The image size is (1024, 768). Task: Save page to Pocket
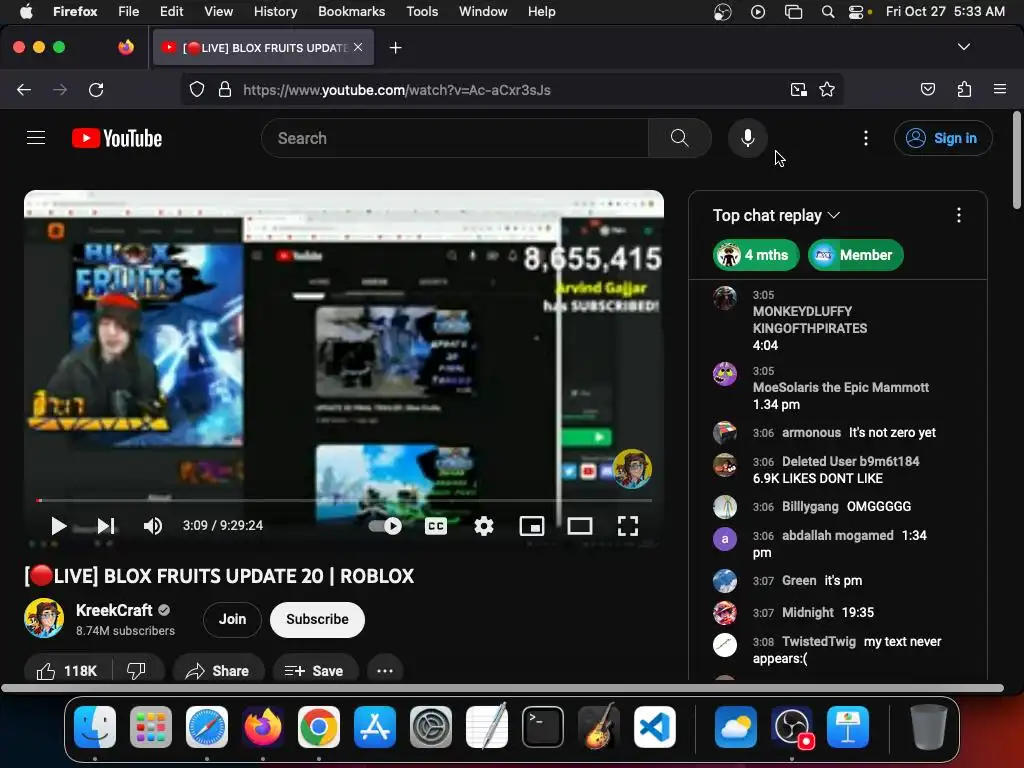pyautogui.click(x=928, y=89)
